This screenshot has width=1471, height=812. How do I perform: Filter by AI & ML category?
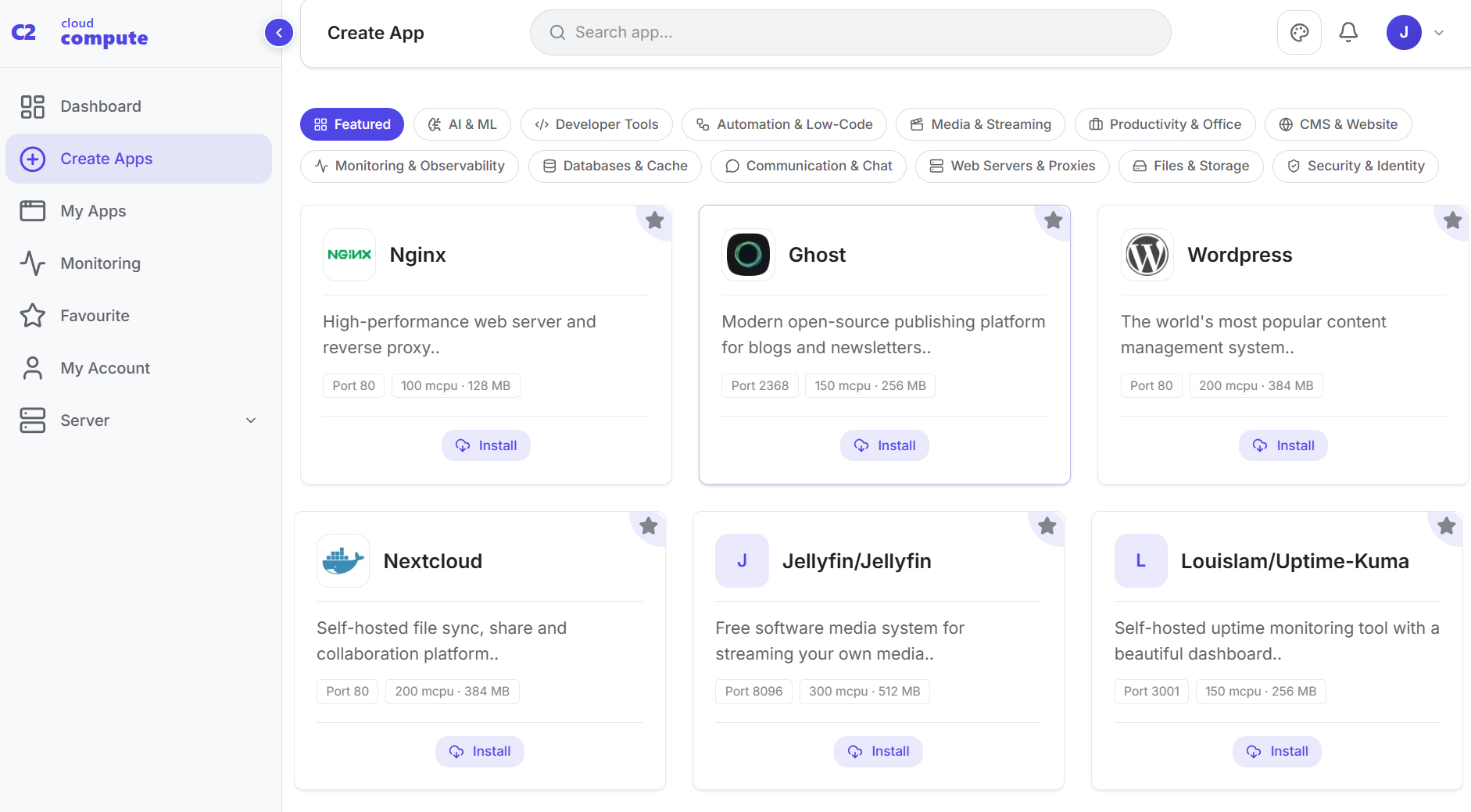pyautogui.click(x=462, y=124)
